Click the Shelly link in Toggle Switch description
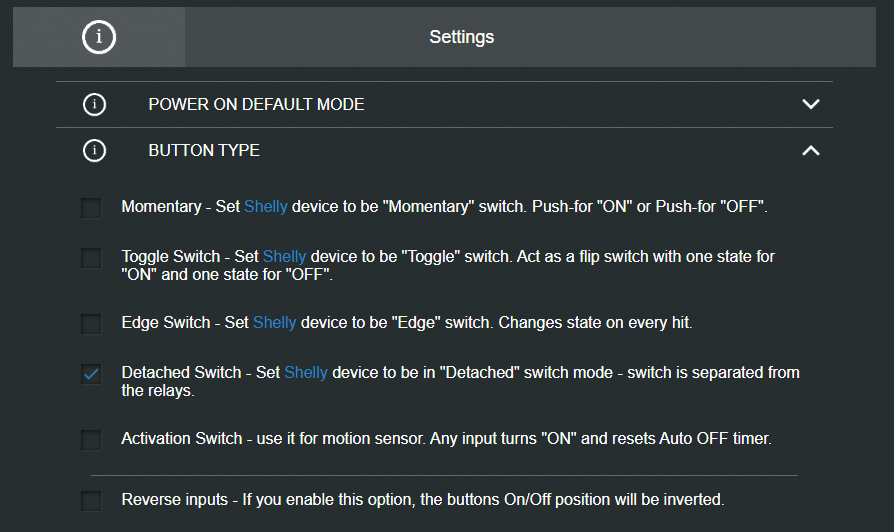 click(x=284, y=257)
